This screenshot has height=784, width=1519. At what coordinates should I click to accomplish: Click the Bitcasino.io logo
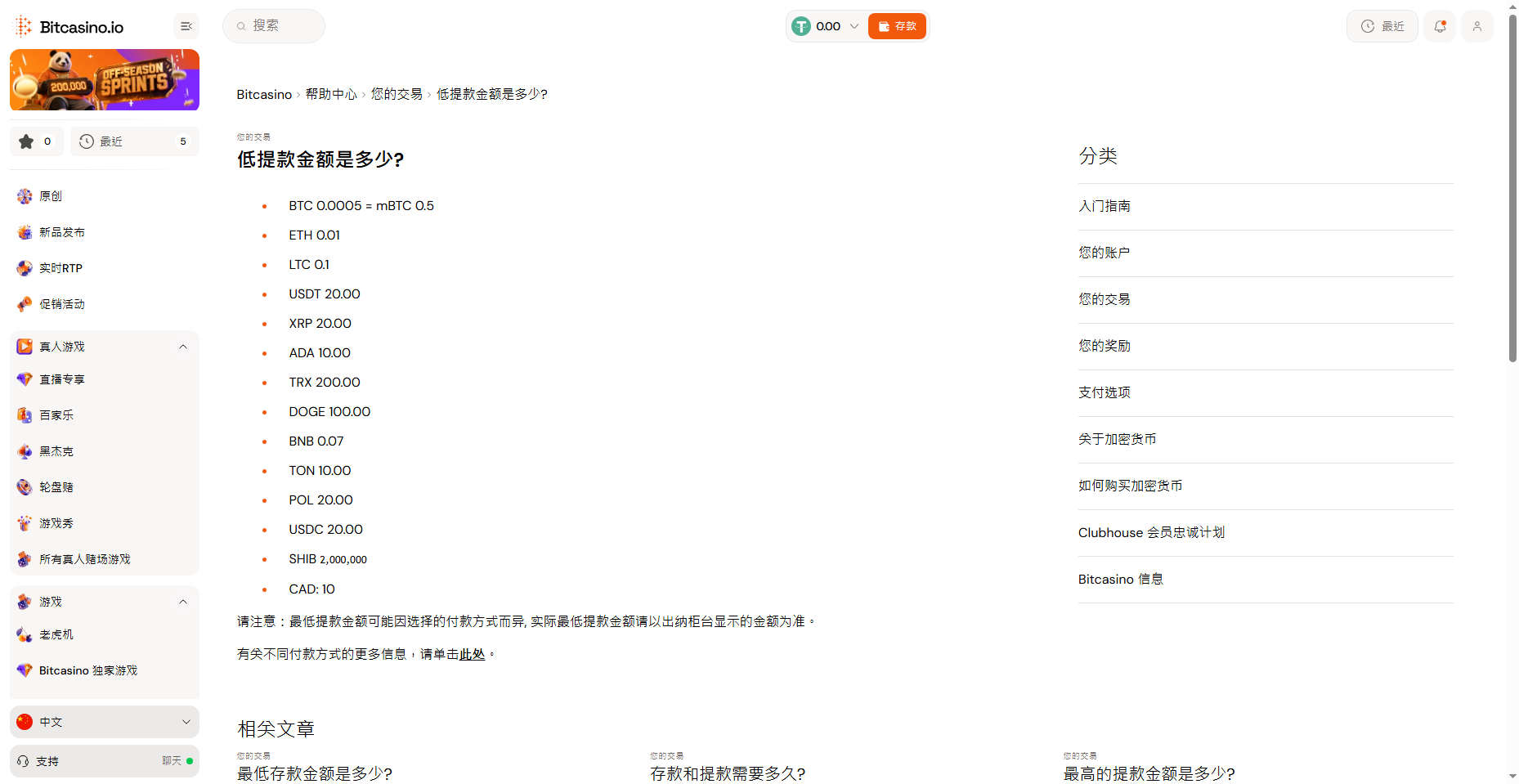[x=69, y=27]
